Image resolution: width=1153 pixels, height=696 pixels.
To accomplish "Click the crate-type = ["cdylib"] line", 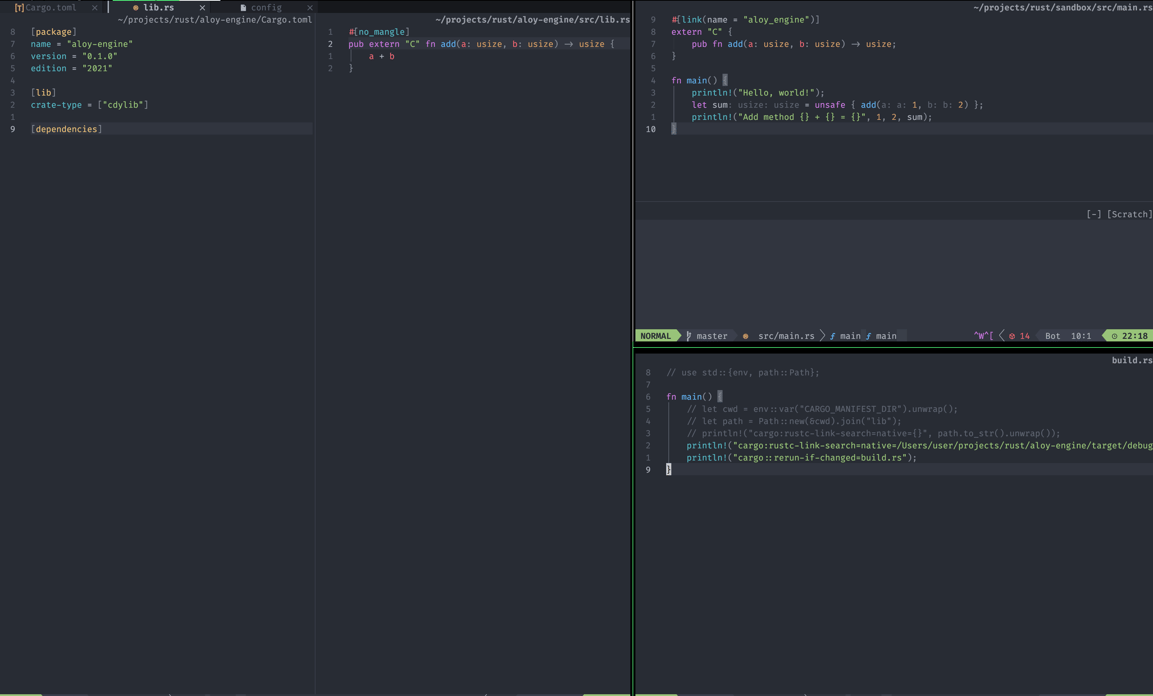I will pyautogui.click(x=89, y=104).
